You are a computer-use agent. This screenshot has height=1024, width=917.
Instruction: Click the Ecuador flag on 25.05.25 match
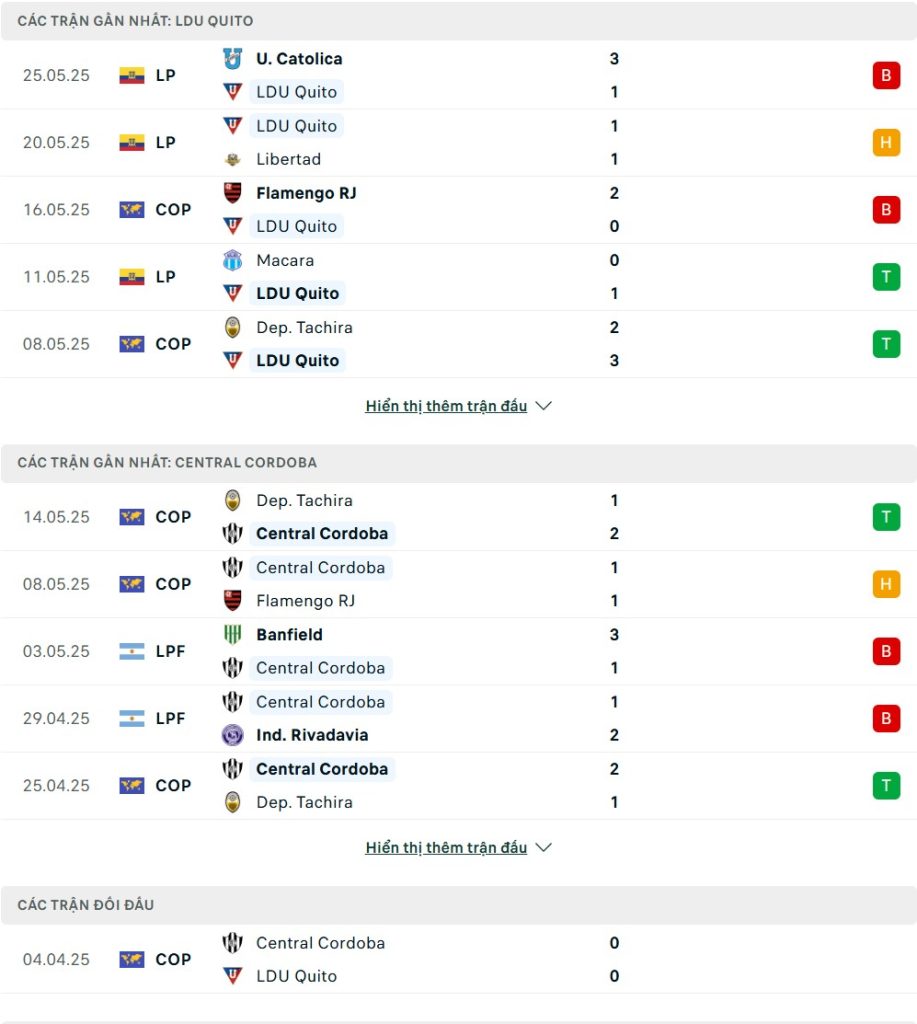coord(132,76)
